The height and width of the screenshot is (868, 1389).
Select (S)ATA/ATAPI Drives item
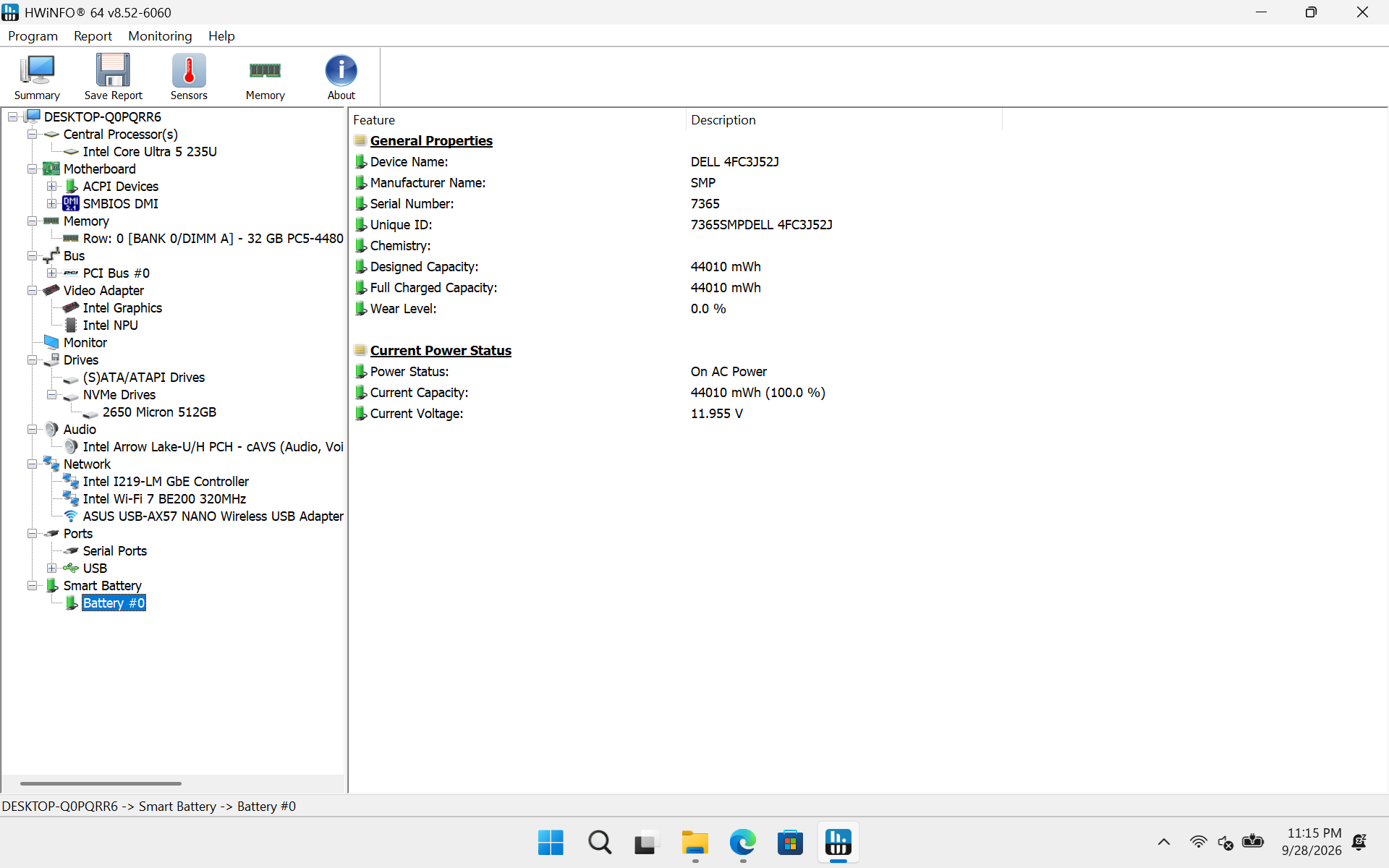click(x=144, y=377)
